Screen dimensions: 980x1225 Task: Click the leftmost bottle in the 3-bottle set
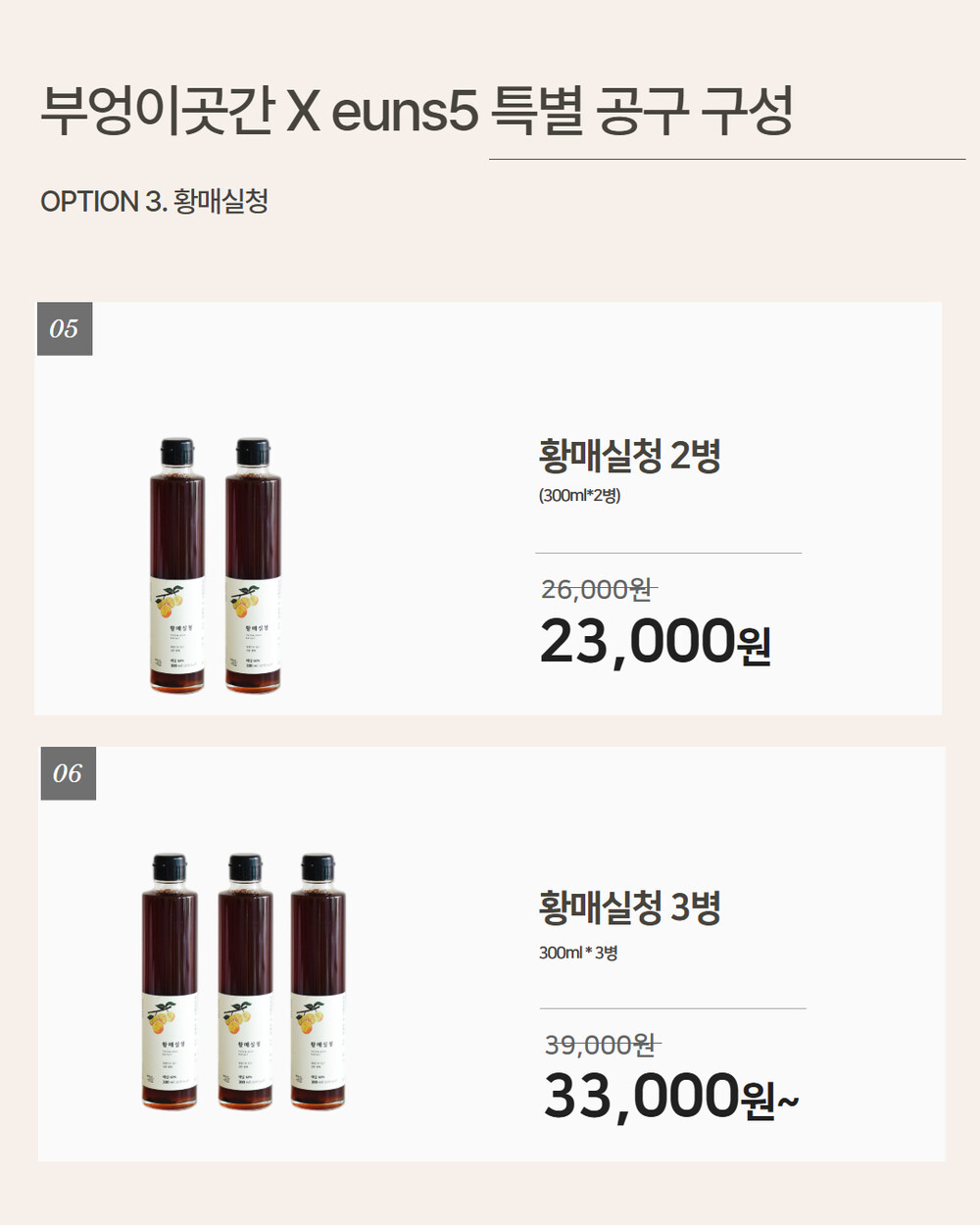coord(170,982)
